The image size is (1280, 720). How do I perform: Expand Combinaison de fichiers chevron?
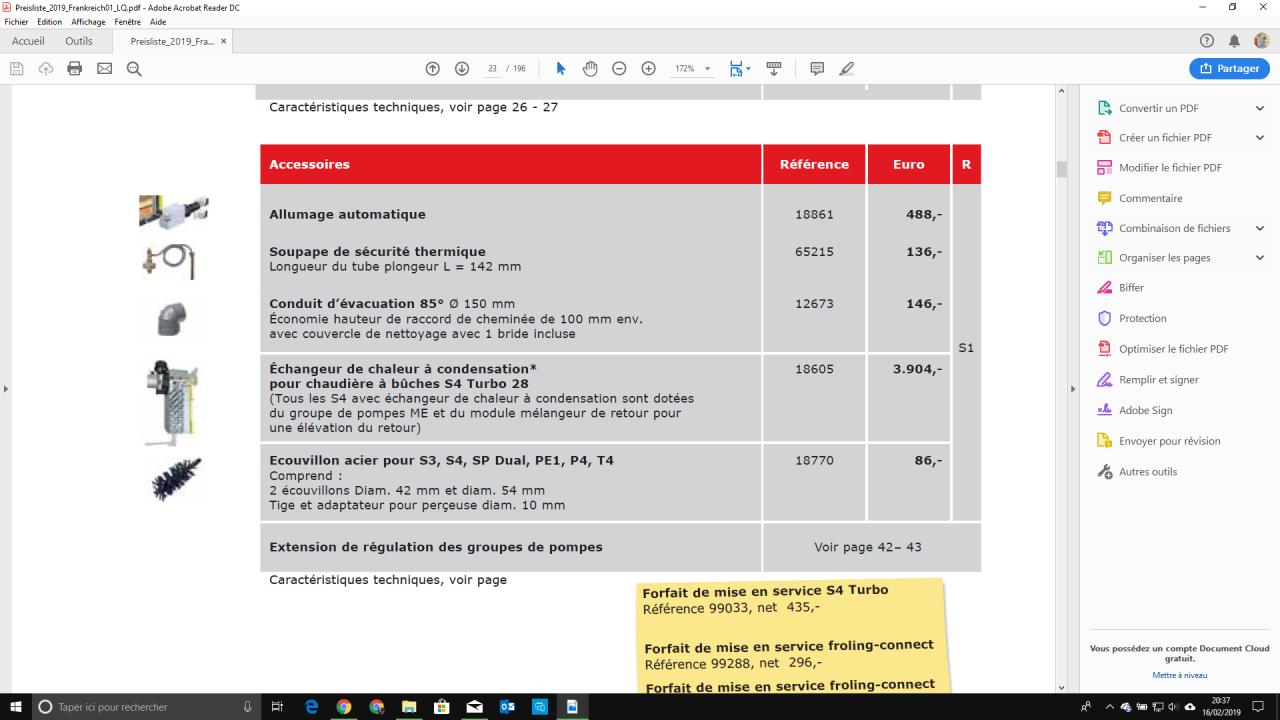pos(1260,228)
